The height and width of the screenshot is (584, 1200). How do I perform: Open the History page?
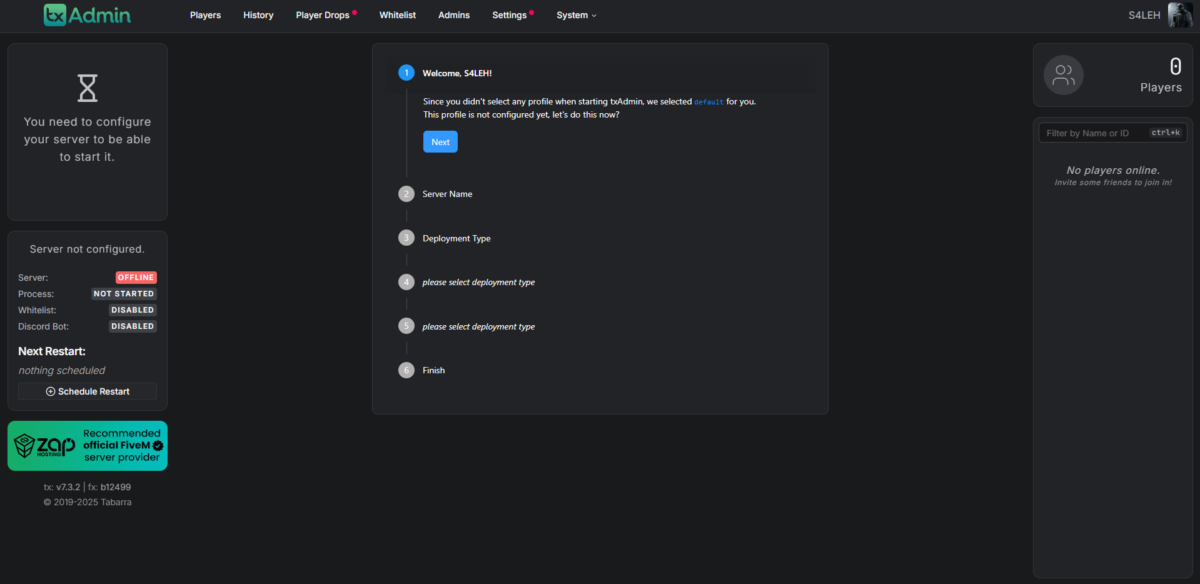point(258,15)
